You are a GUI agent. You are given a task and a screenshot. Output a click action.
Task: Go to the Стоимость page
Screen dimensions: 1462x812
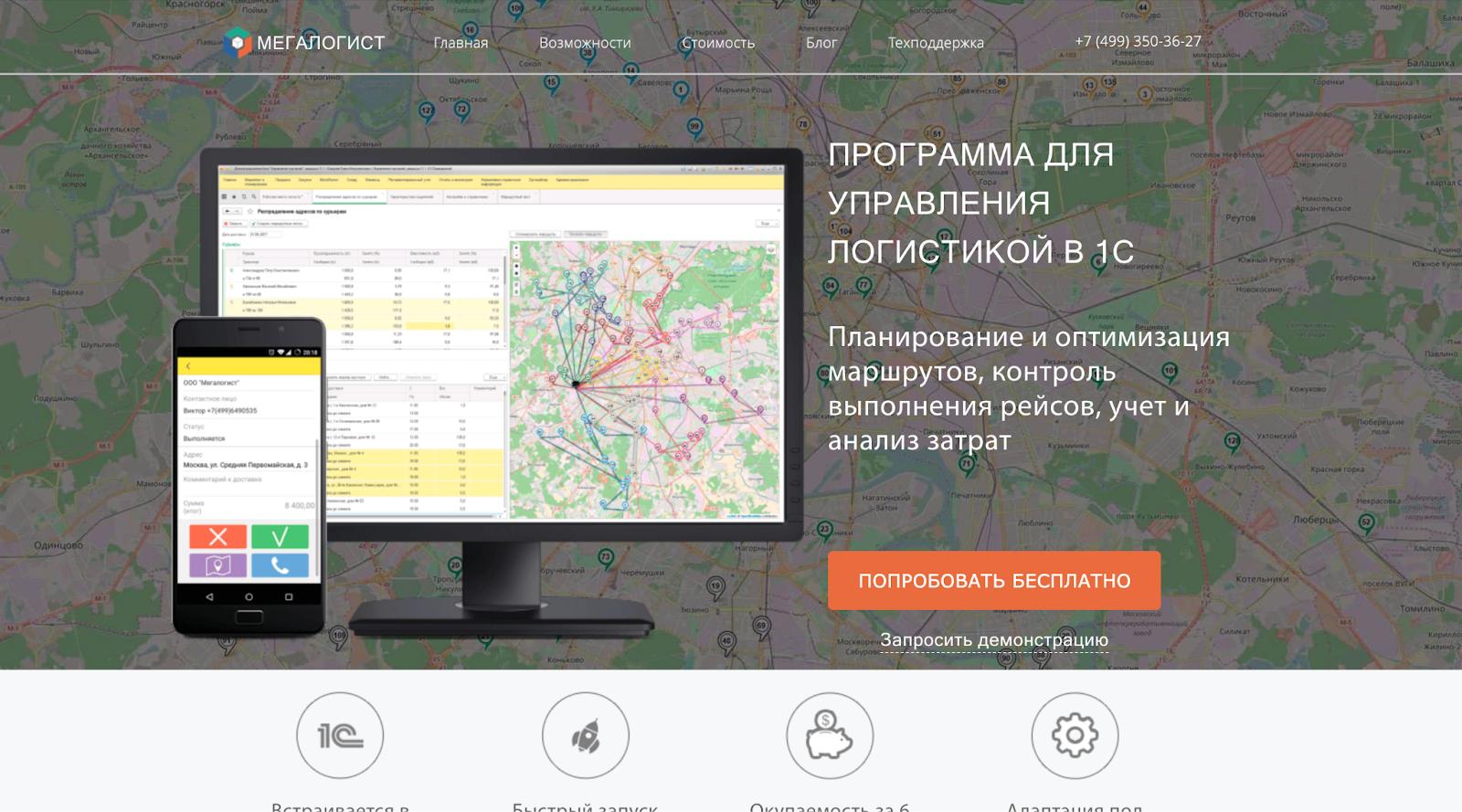click(718, 43)
